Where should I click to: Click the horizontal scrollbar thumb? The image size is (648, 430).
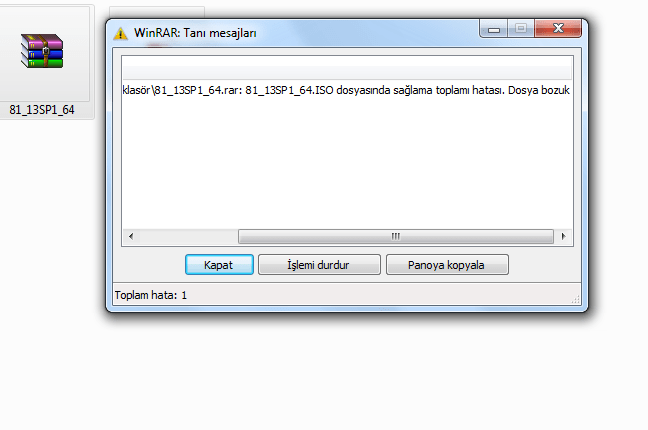[x=395, y=236]
